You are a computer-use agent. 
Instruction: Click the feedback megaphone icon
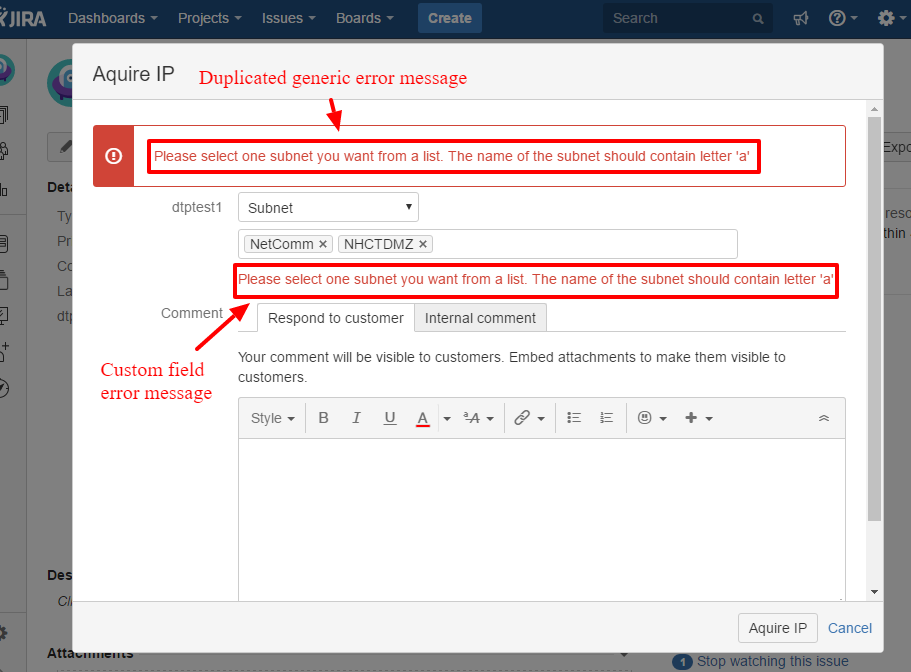pyautogui.click(x=800, y=18)
